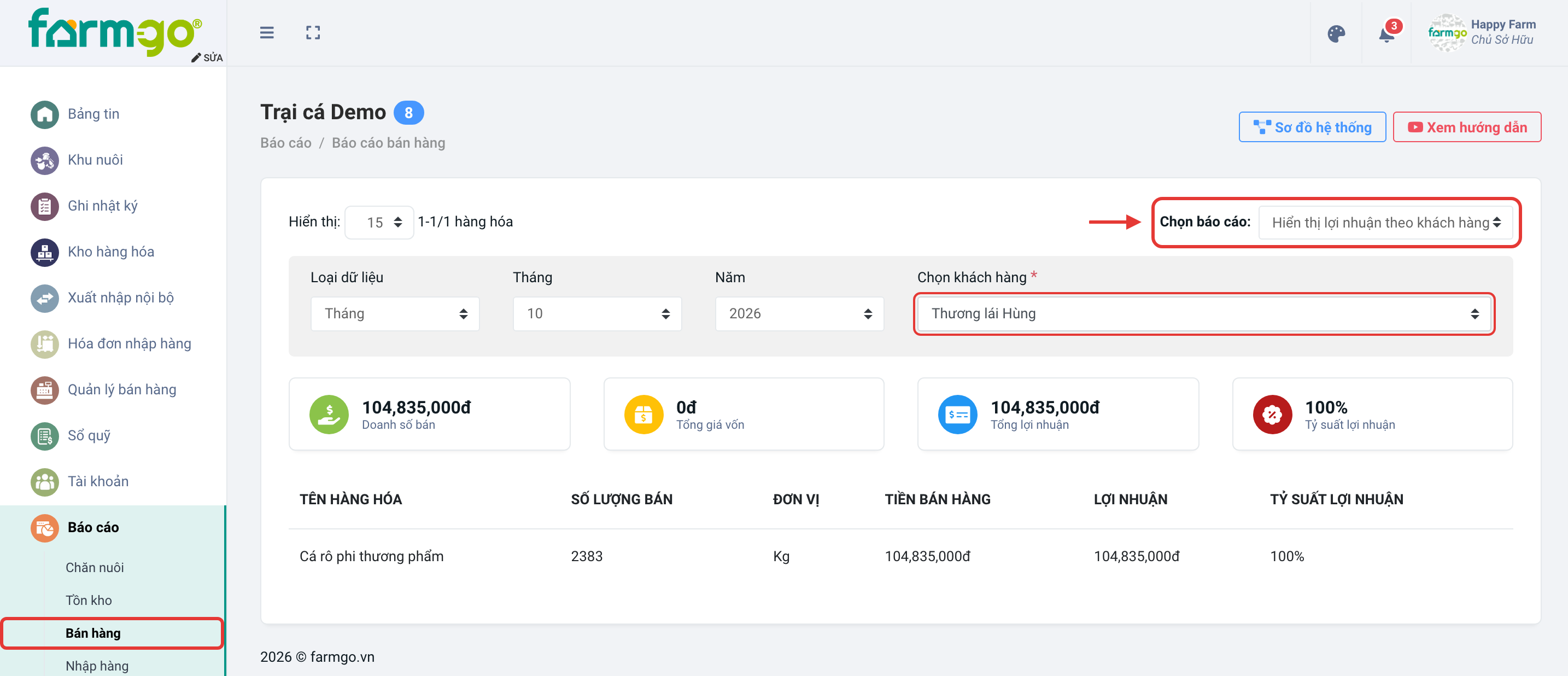The width and height of the screenshot is (1568, 676).
Task: Select Chăn nuôi report submenu
Action: (x=95, y=568)
